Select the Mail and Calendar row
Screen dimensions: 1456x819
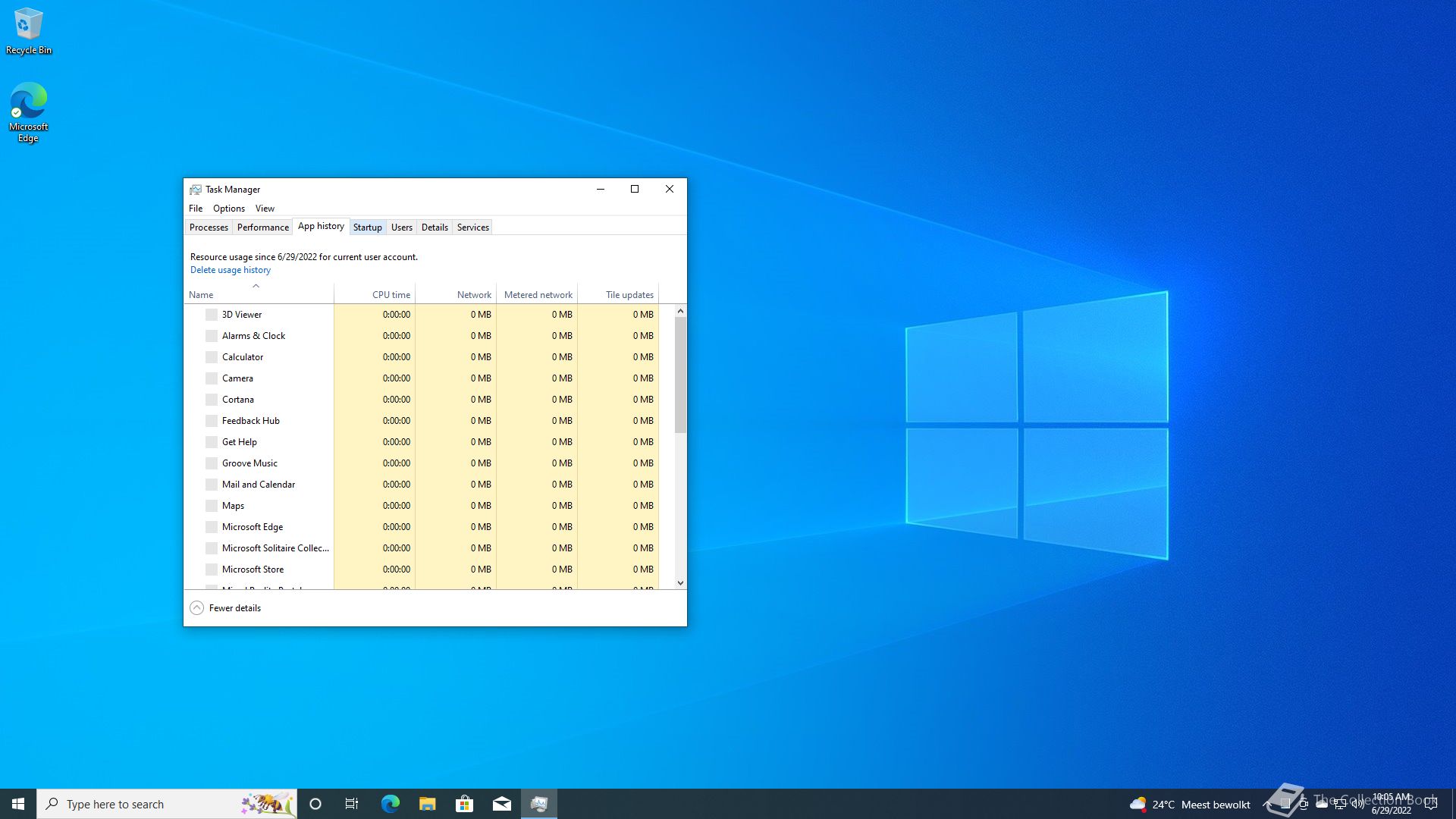tap(421, 485)
